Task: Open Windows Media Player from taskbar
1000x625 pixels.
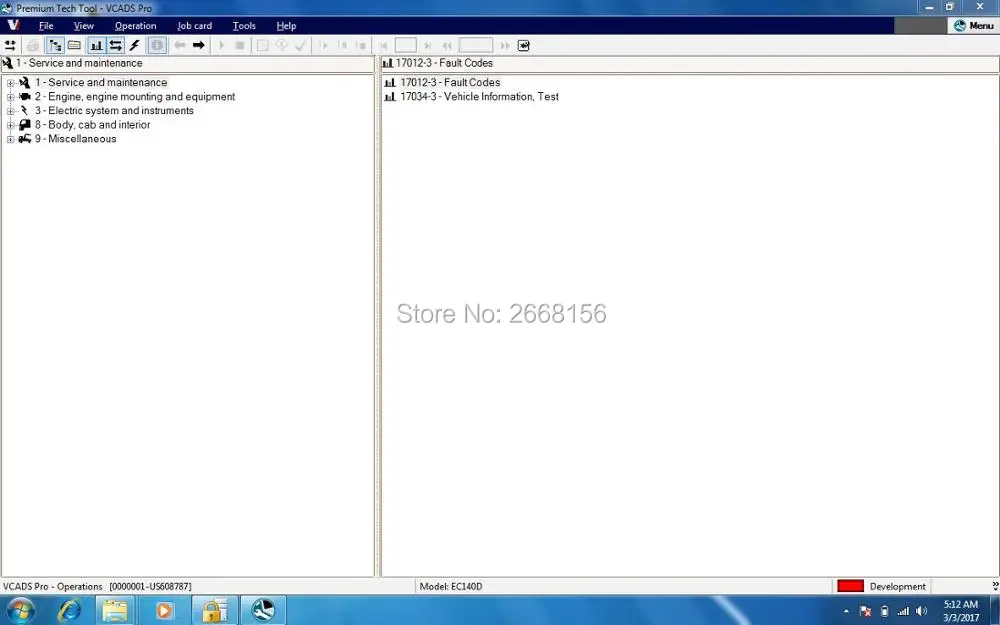Action: (164, 611)
